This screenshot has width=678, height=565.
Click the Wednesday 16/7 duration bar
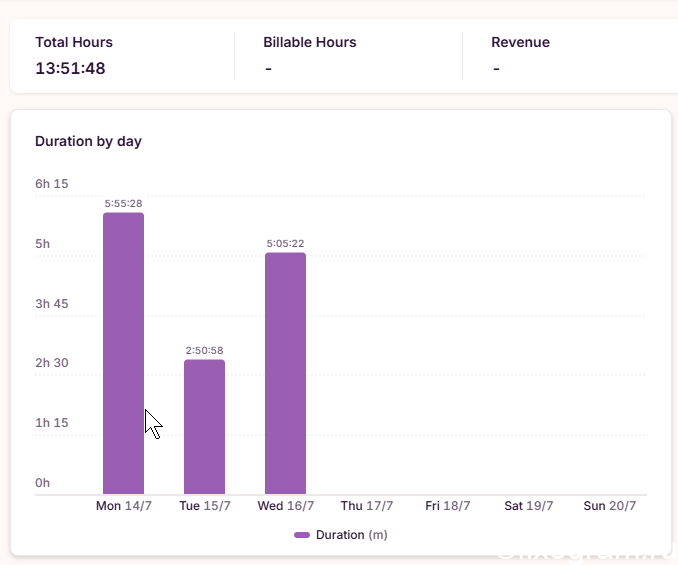pyautogui.click(x=285, y=373)
